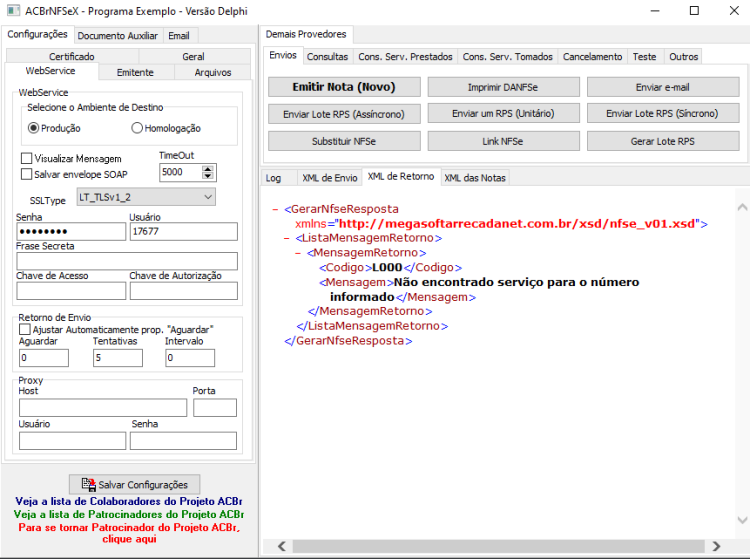Show the XML das Notas tab
Screen dimensions: 750x559
click(x=475, y=178)
